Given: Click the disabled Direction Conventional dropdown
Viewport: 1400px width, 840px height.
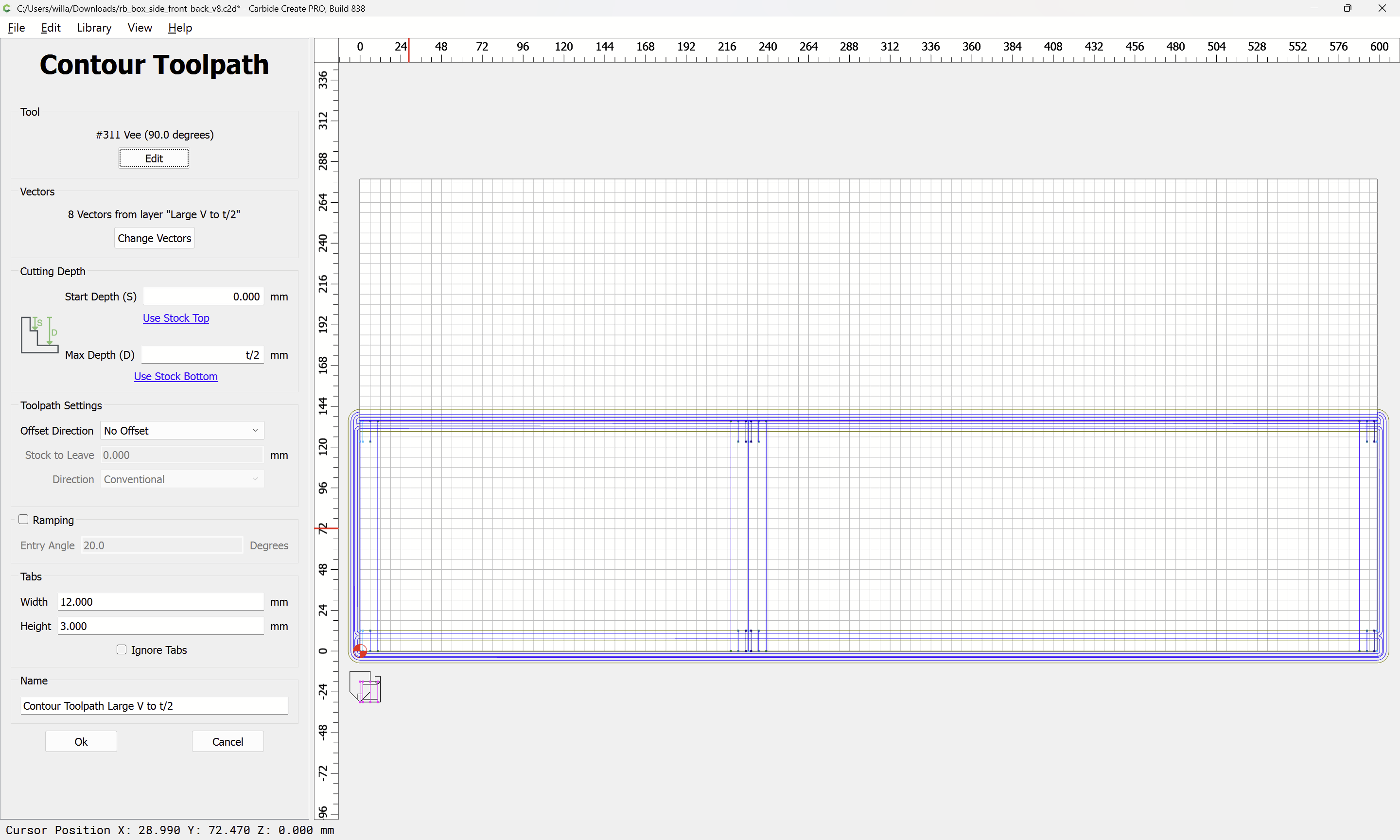Looking at the screenshot, I should coord(182,479).
